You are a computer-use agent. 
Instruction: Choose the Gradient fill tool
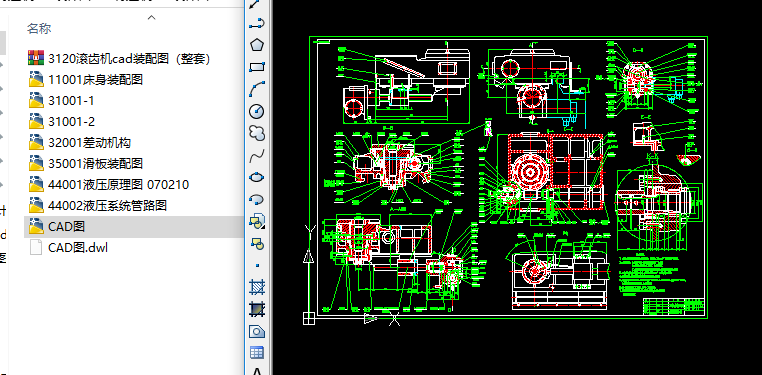click(257, 309)
